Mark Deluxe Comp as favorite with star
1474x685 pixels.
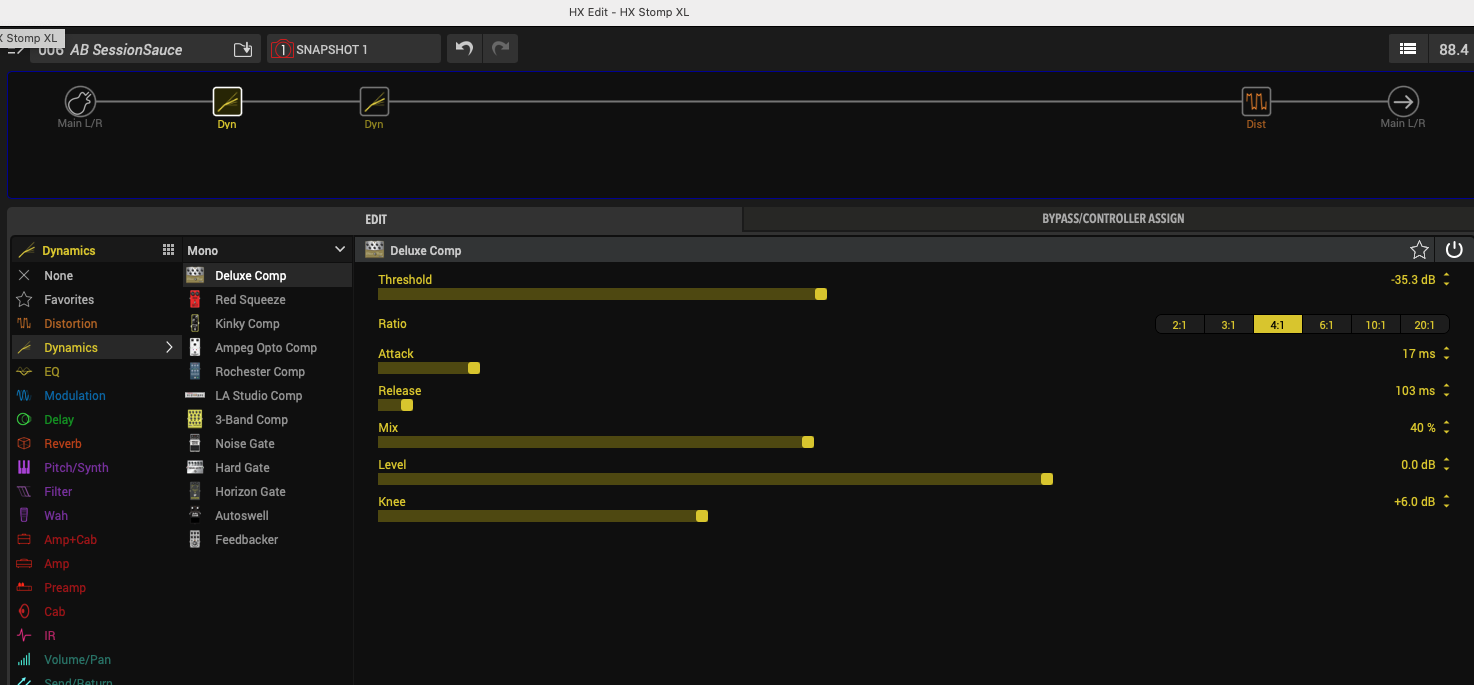(1419, 250)
